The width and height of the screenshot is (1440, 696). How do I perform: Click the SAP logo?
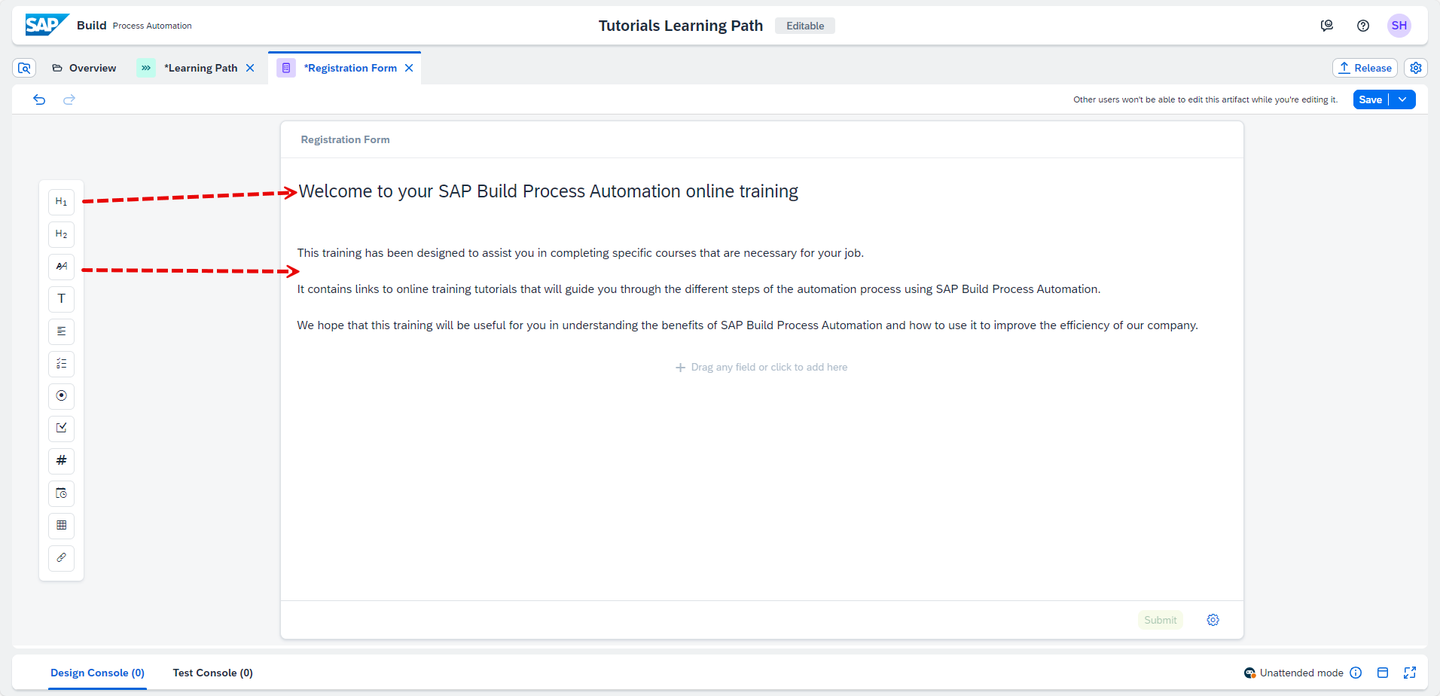coord(47,25)
